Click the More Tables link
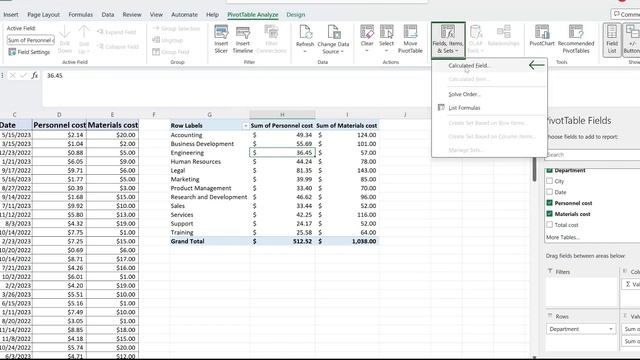 562,237
